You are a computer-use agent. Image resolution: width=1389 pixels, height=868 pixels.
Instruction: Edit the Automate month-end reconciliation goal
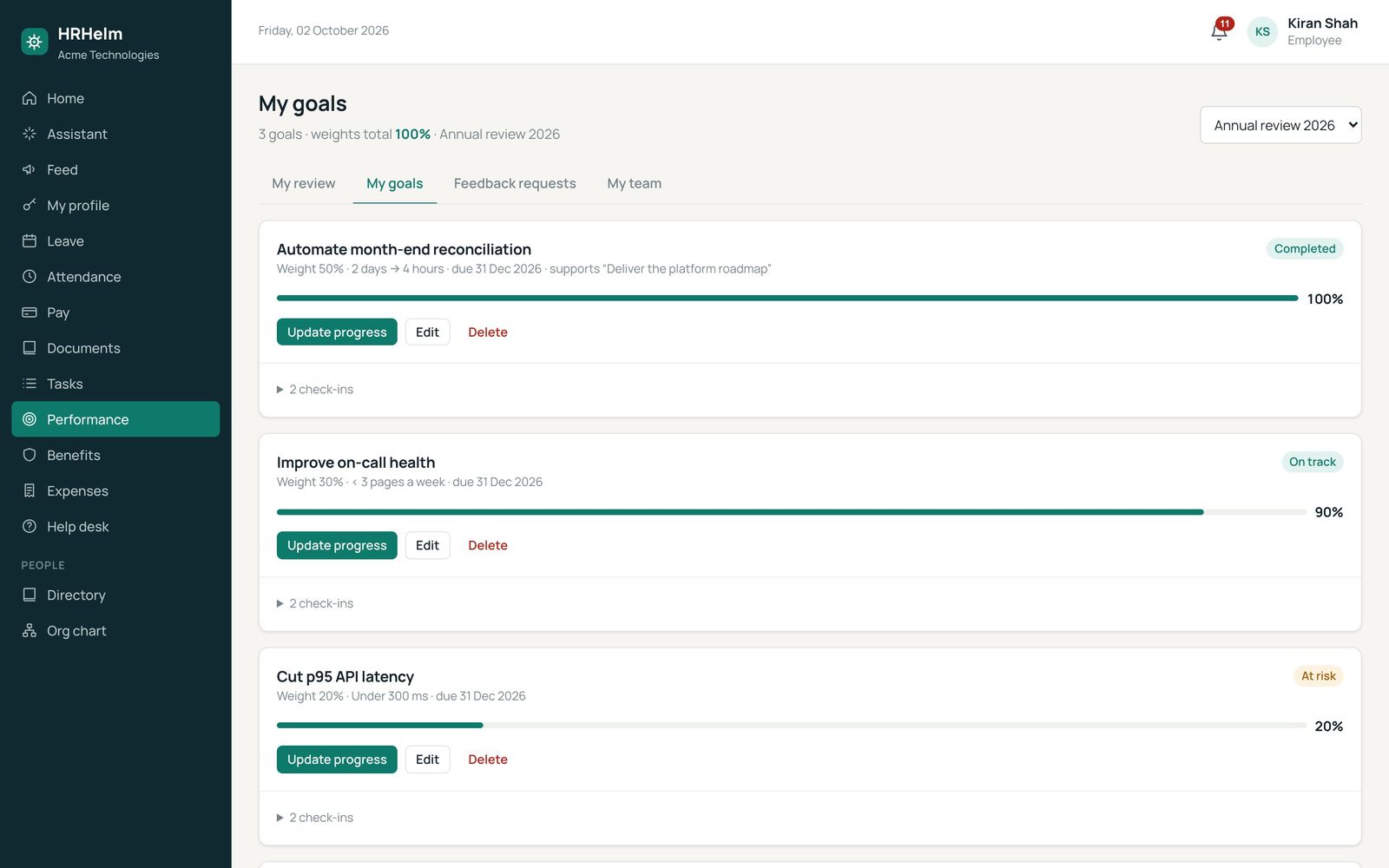[x=427, y=332]
